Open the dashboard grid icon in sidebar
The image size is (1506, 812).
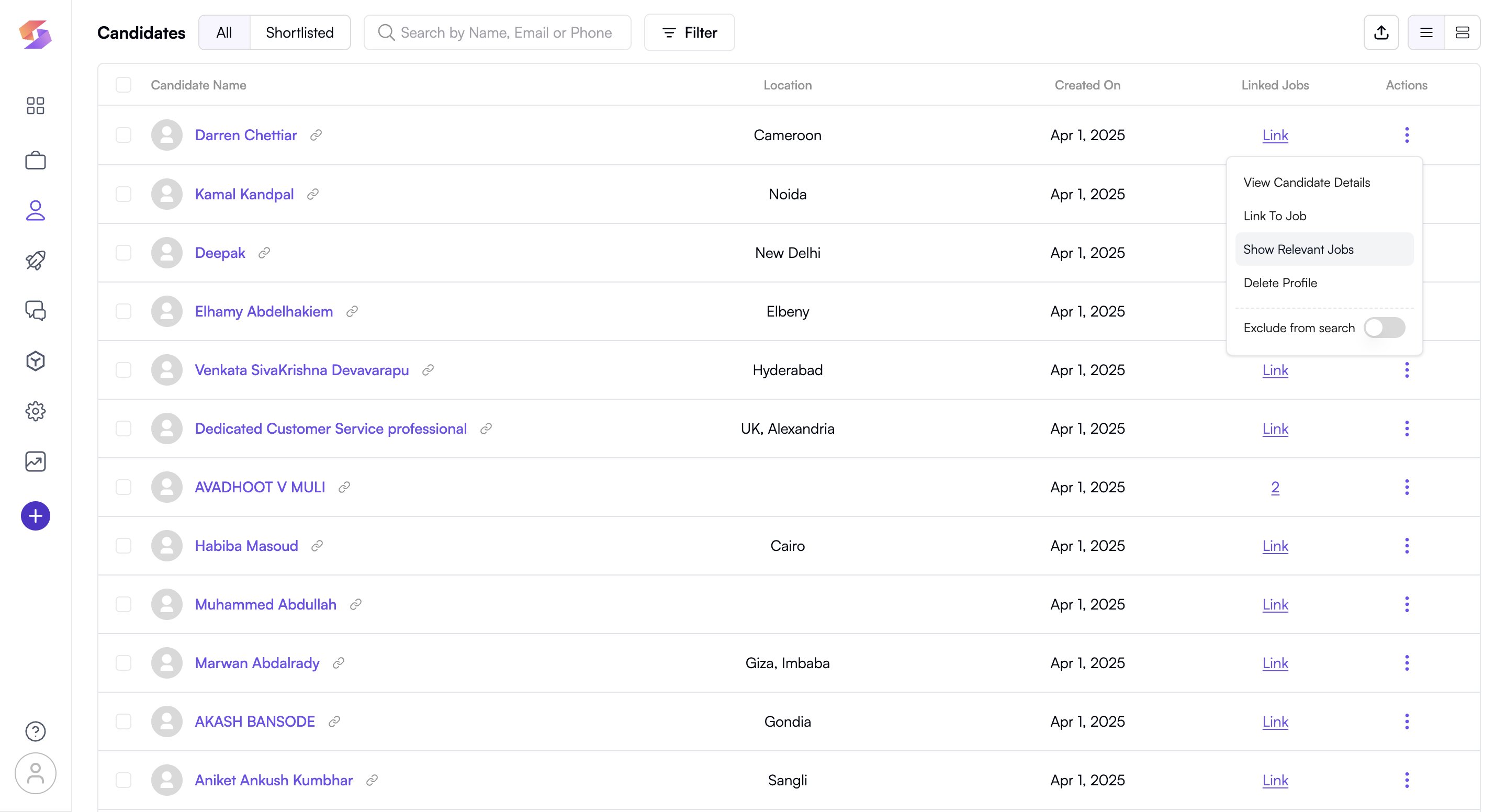pyautogui.click(x=35, y=105)
